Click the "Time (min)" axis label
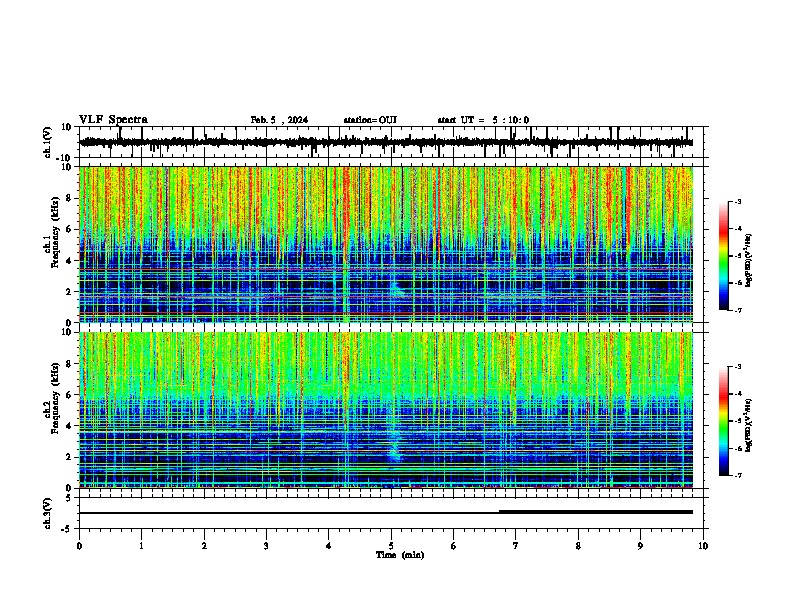The image size is (792, 612). coord(400,555)
